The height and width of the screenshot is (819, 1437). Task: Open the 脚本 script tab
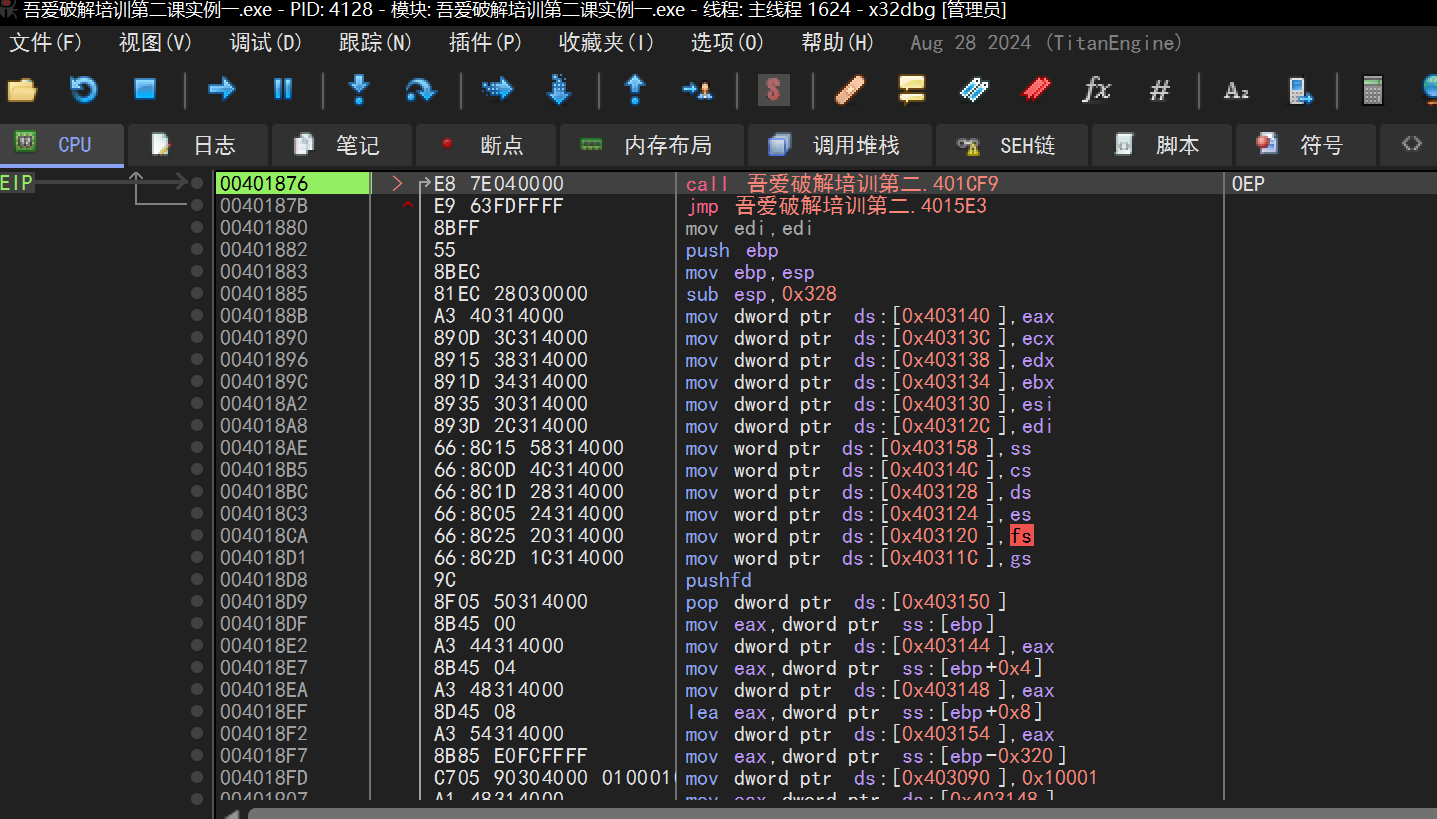coord(1160,145)
